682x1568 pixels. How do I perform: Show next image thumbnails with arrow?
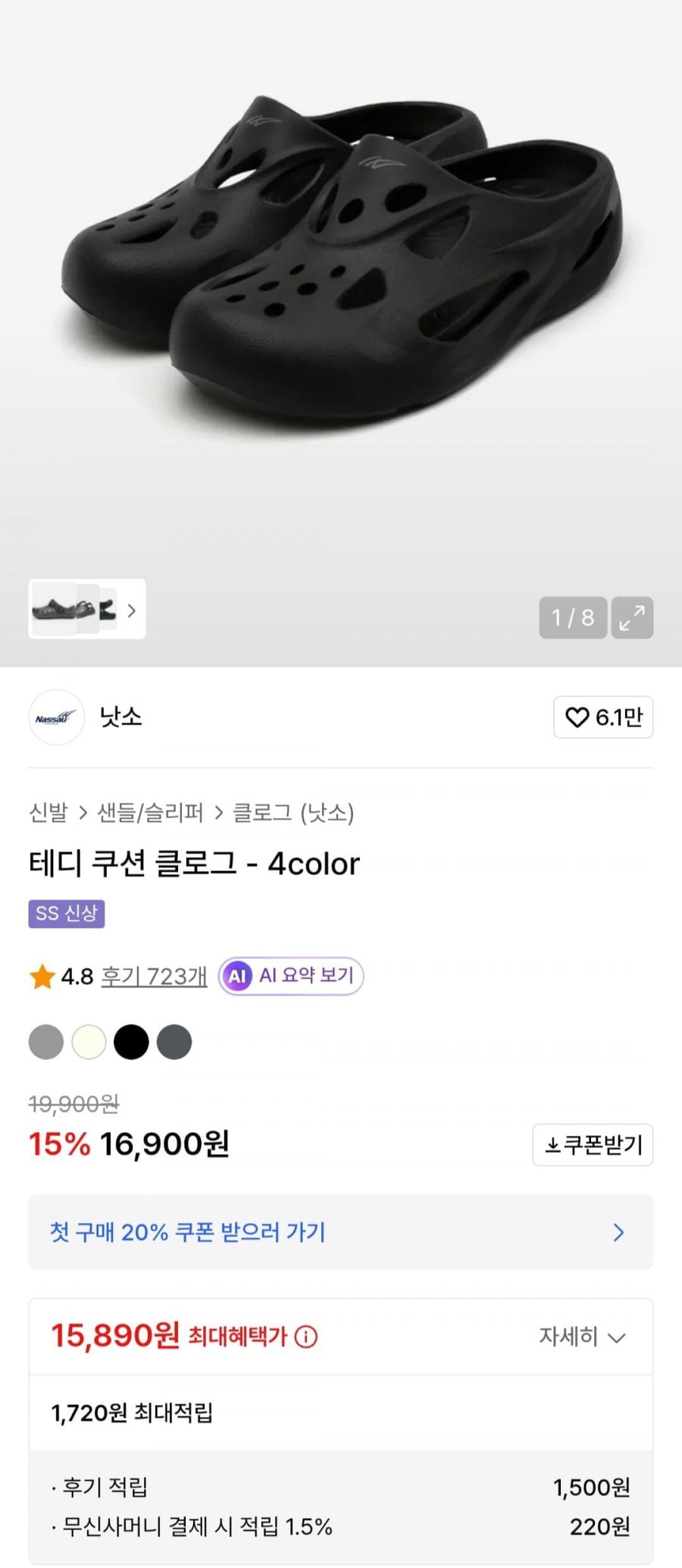pos(132,610)
